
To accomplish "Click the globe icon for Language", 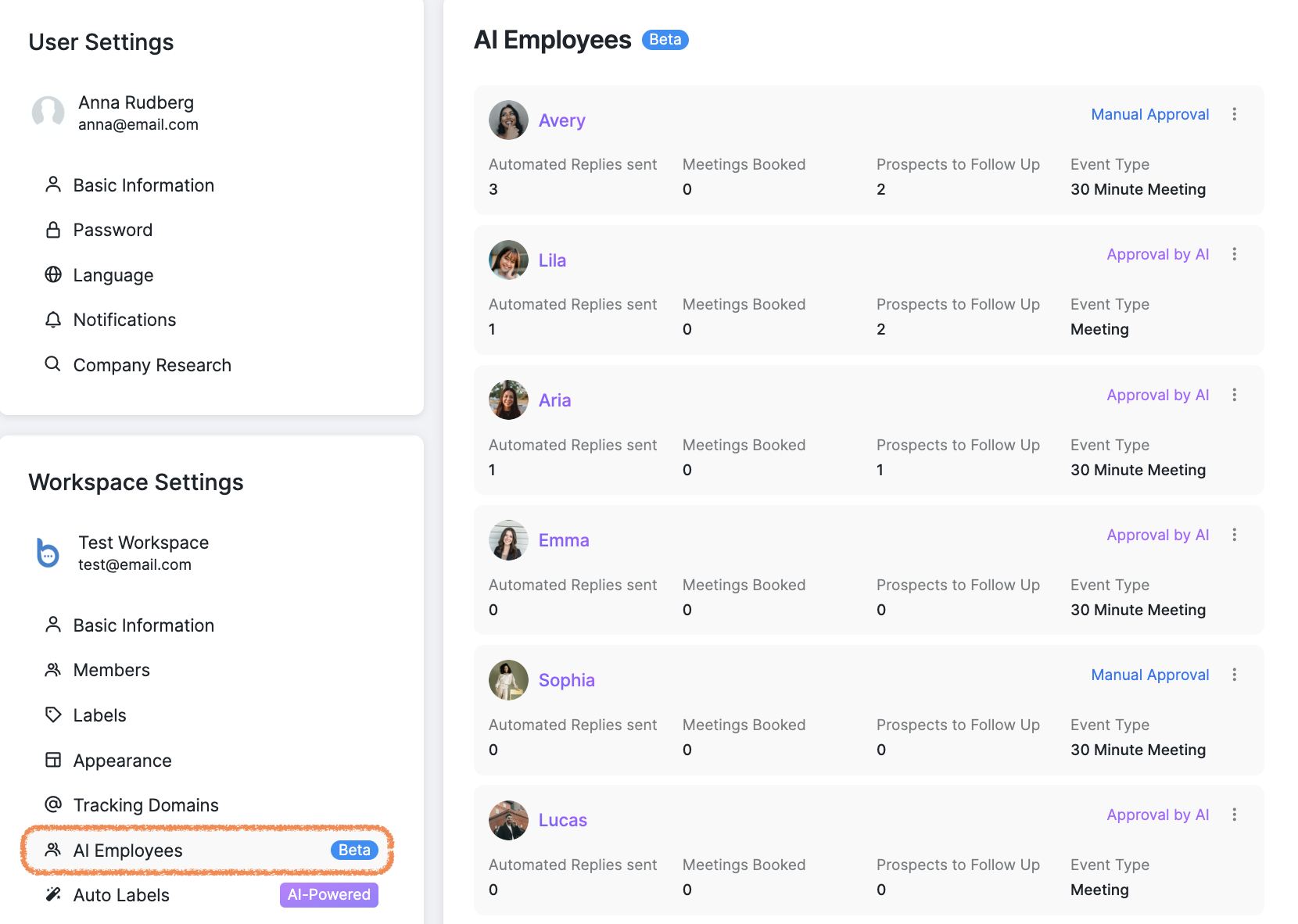I will (x=53, y=274).
